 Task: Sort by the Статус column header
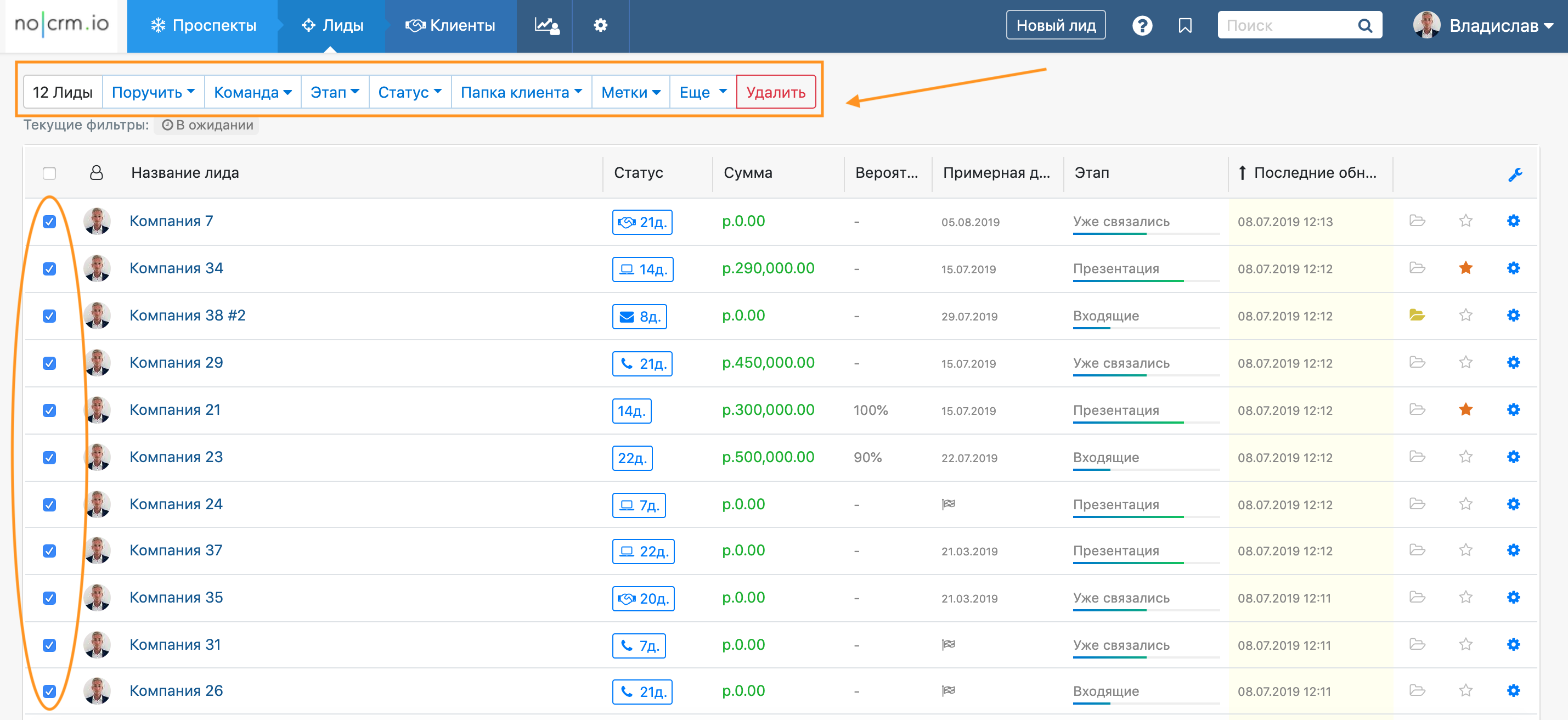639,173
